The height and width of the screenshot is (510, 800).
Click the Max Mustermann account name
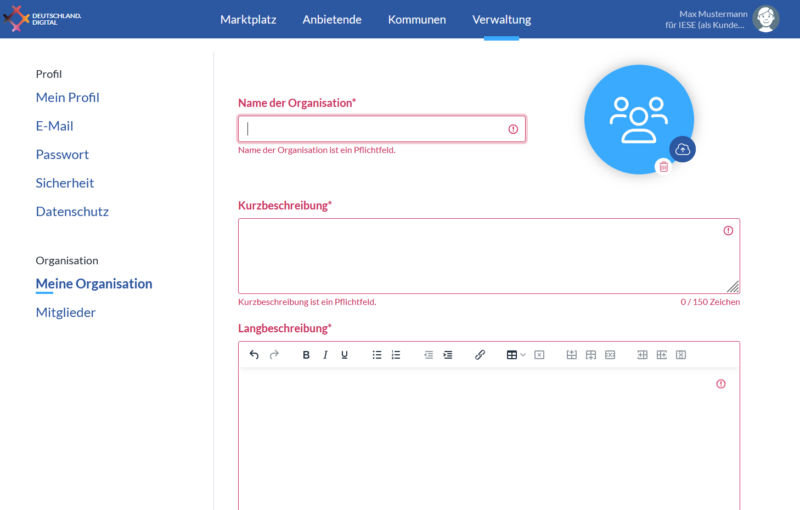(x=713, y=14)
